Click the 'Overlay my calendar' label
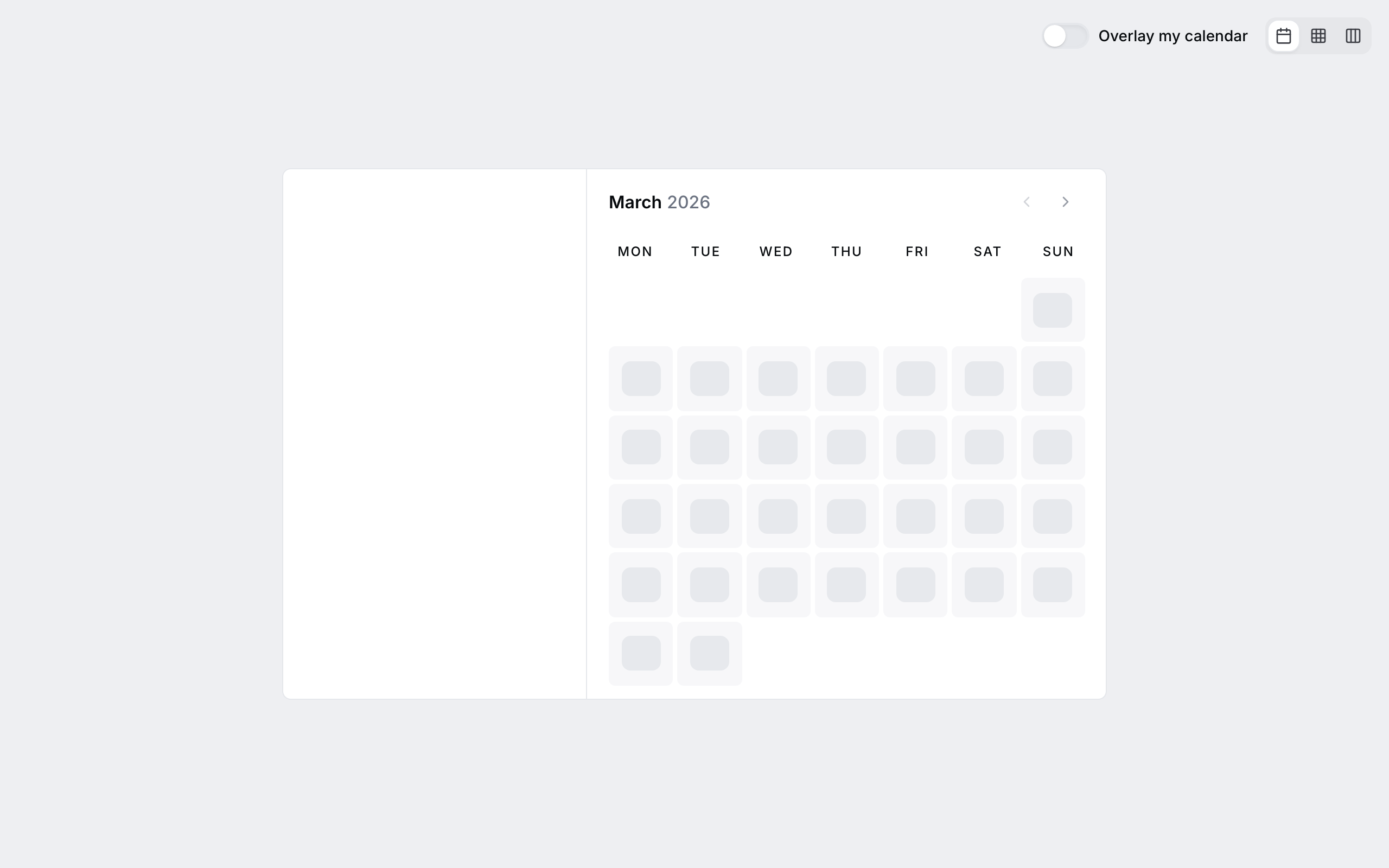 pyautogui.click(x=1173, y=36)
